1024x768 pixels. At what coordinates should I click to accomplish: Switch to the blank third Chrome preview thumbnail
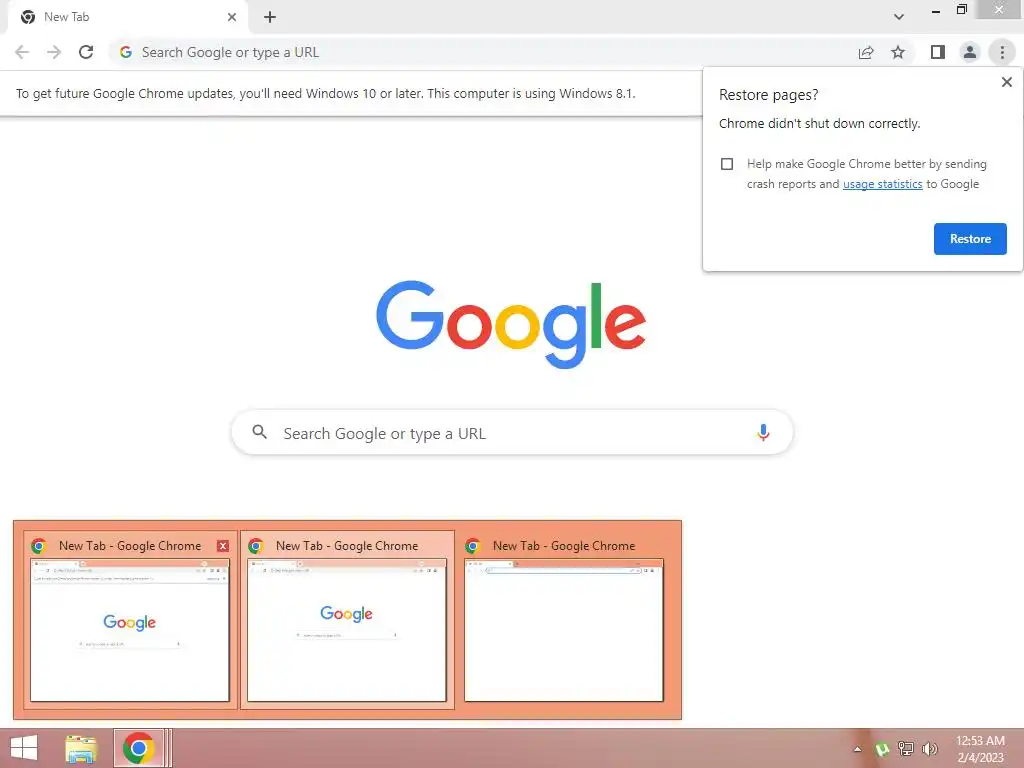click(564, 630)
